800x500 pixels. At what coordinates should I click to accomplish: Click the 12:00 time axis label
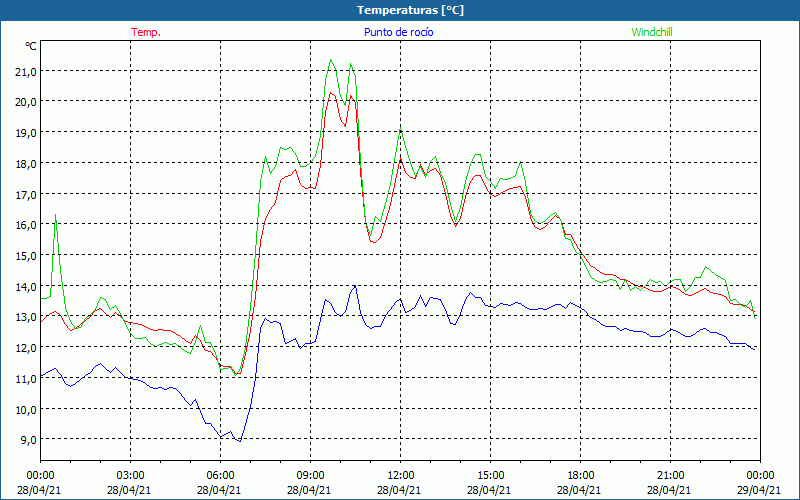click(x=401, y=476)
